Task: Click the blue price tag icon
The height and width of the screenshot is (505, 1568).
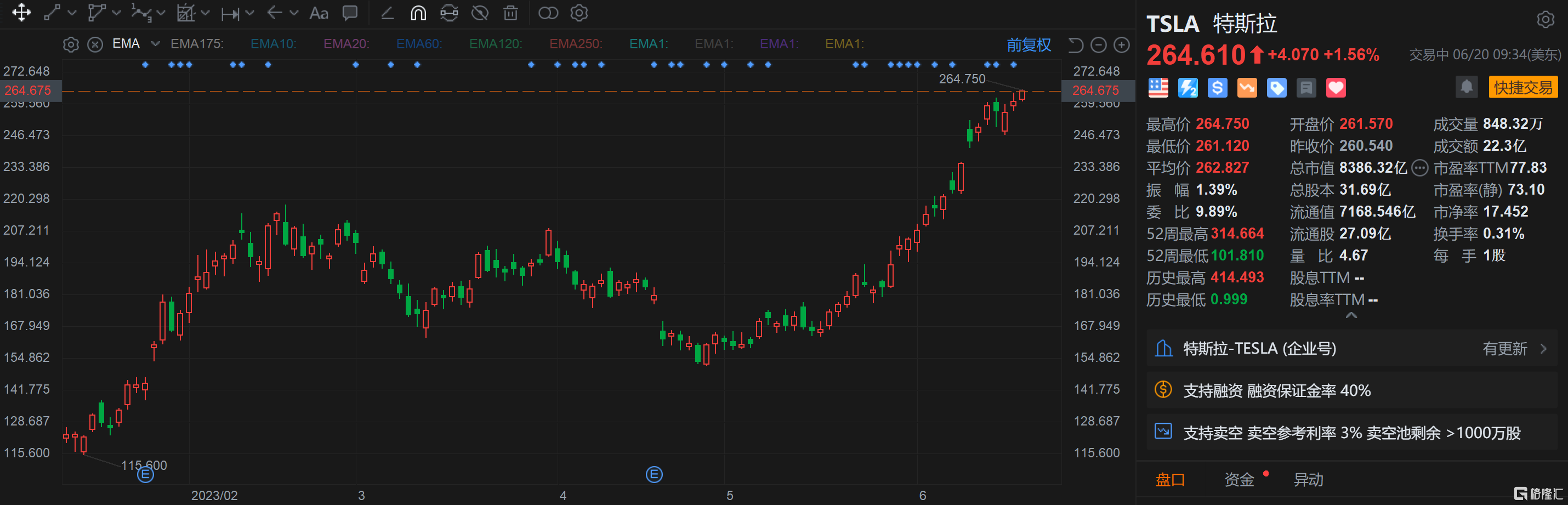Action: click(1276, 88)
